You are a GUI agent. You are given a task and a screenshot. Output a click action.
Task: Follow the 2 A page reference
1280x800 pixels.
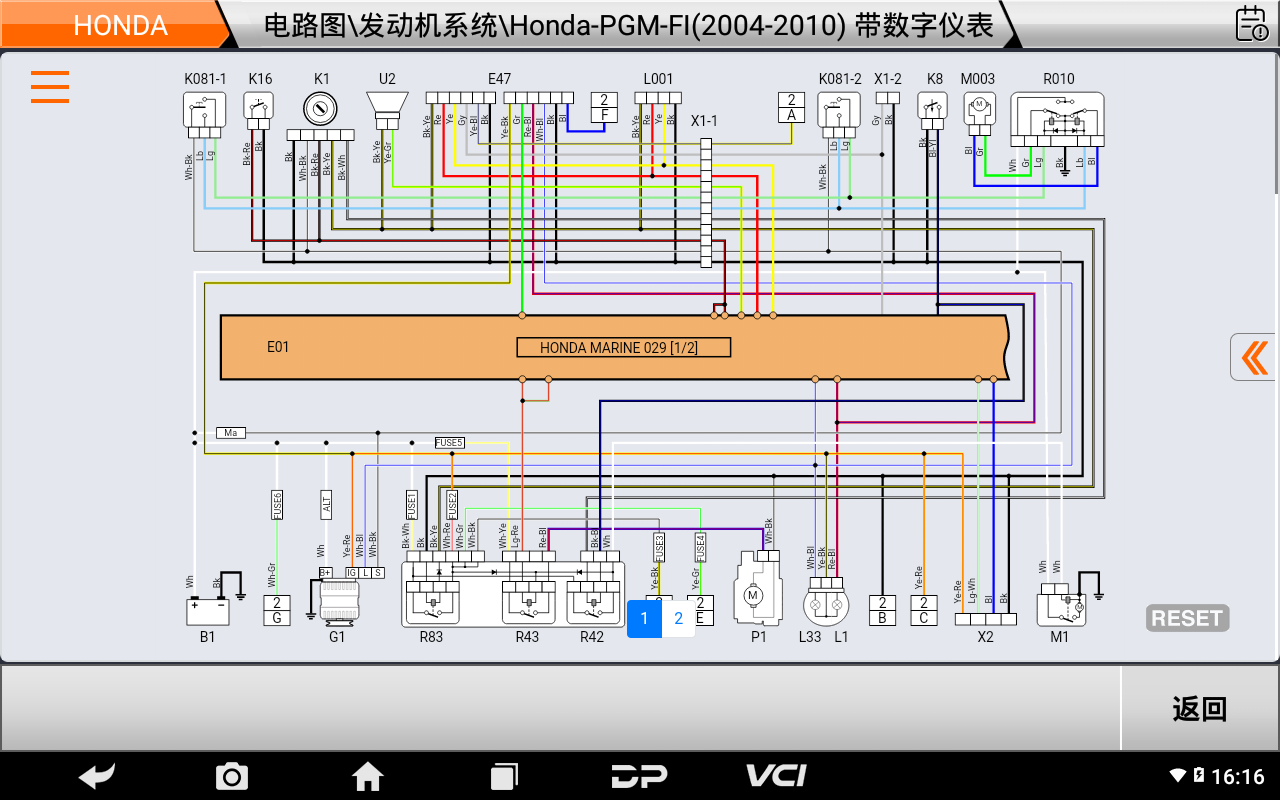tap(791, 107)
